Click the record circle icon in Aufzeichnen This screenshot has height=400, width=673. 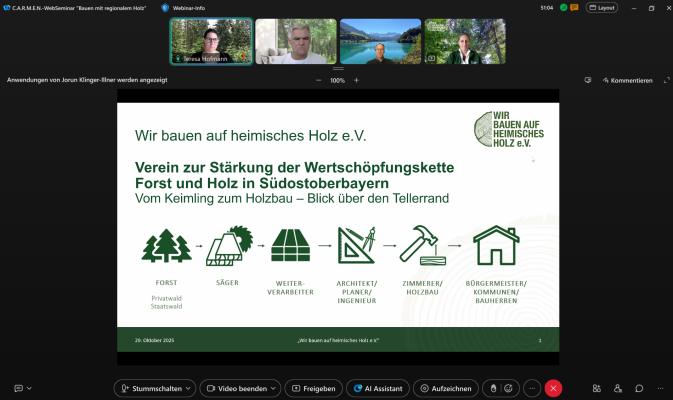click(x=424, y=388)
